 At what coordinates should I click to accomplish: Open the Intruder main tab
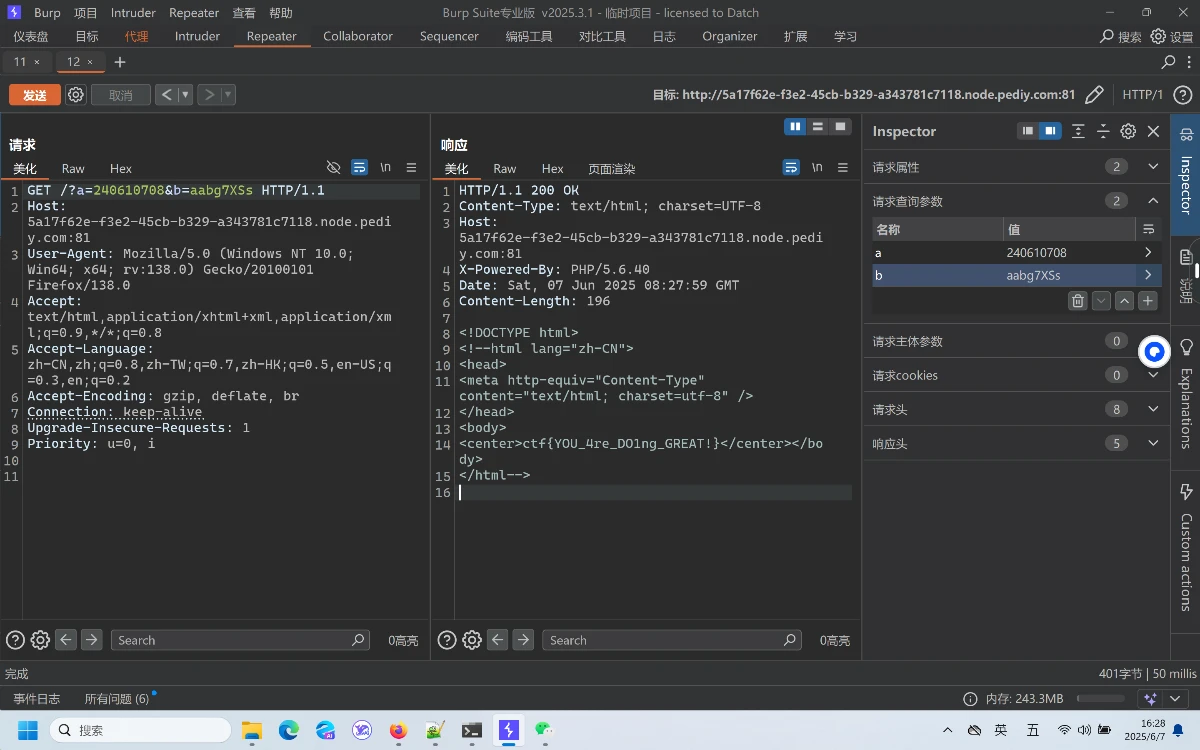[197, 36]
